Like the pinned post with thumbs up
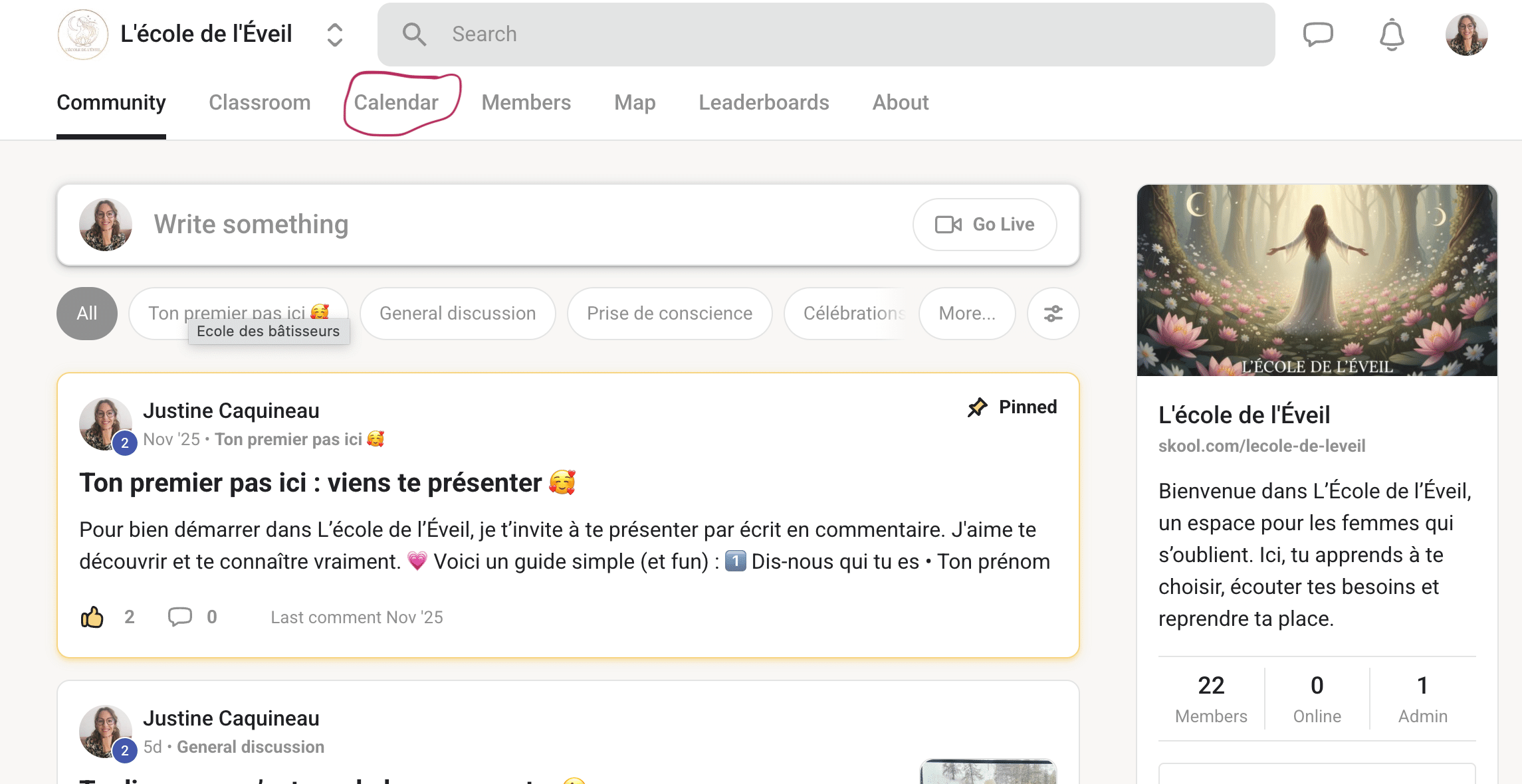This screenshot has width=1522, height=784. (92, 617)
